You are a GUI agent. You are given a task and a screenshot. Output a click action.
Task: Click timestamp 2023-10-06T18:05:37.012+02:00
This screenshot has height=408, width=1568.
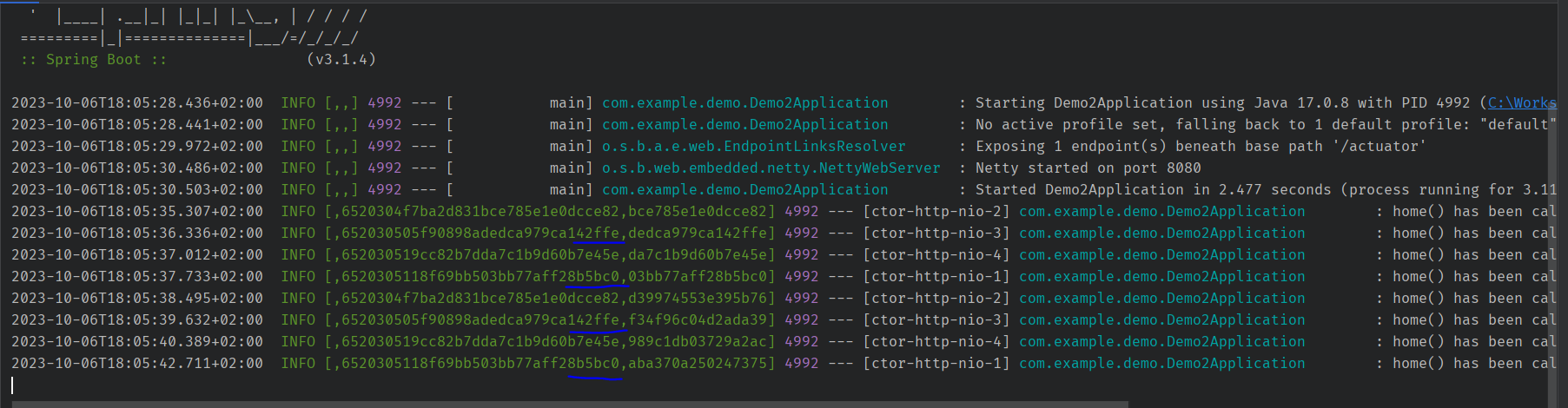click(137, 254)
